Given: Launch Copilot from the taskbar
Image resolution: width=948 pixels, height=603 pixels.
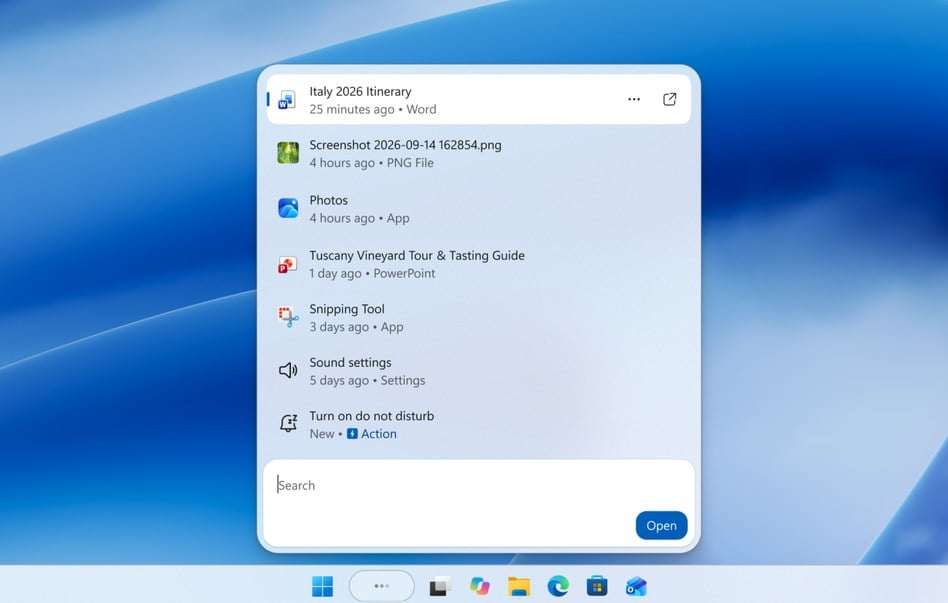Looking at the screenshot, I should 479,586.
